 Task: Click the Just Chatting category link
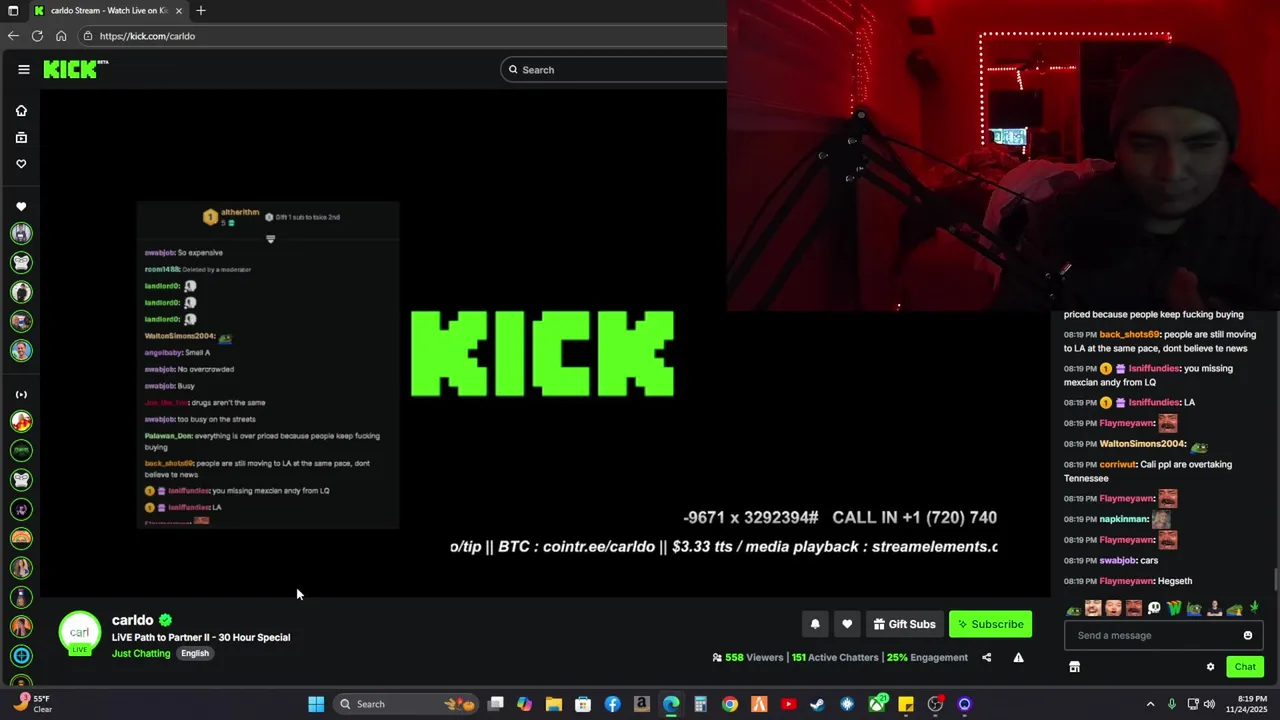[141, 653]
